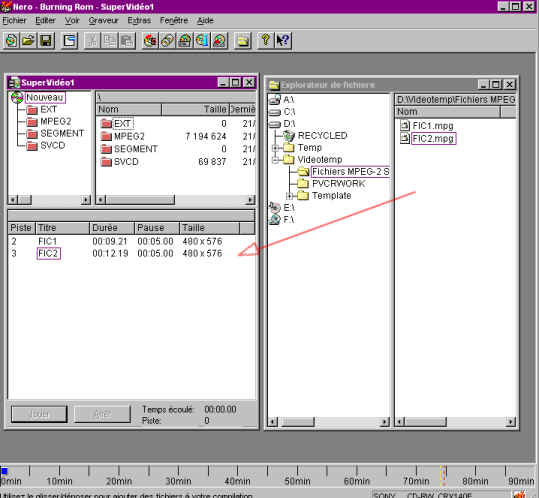
Task: Click the Pause column header
Action: click(157, 228)
